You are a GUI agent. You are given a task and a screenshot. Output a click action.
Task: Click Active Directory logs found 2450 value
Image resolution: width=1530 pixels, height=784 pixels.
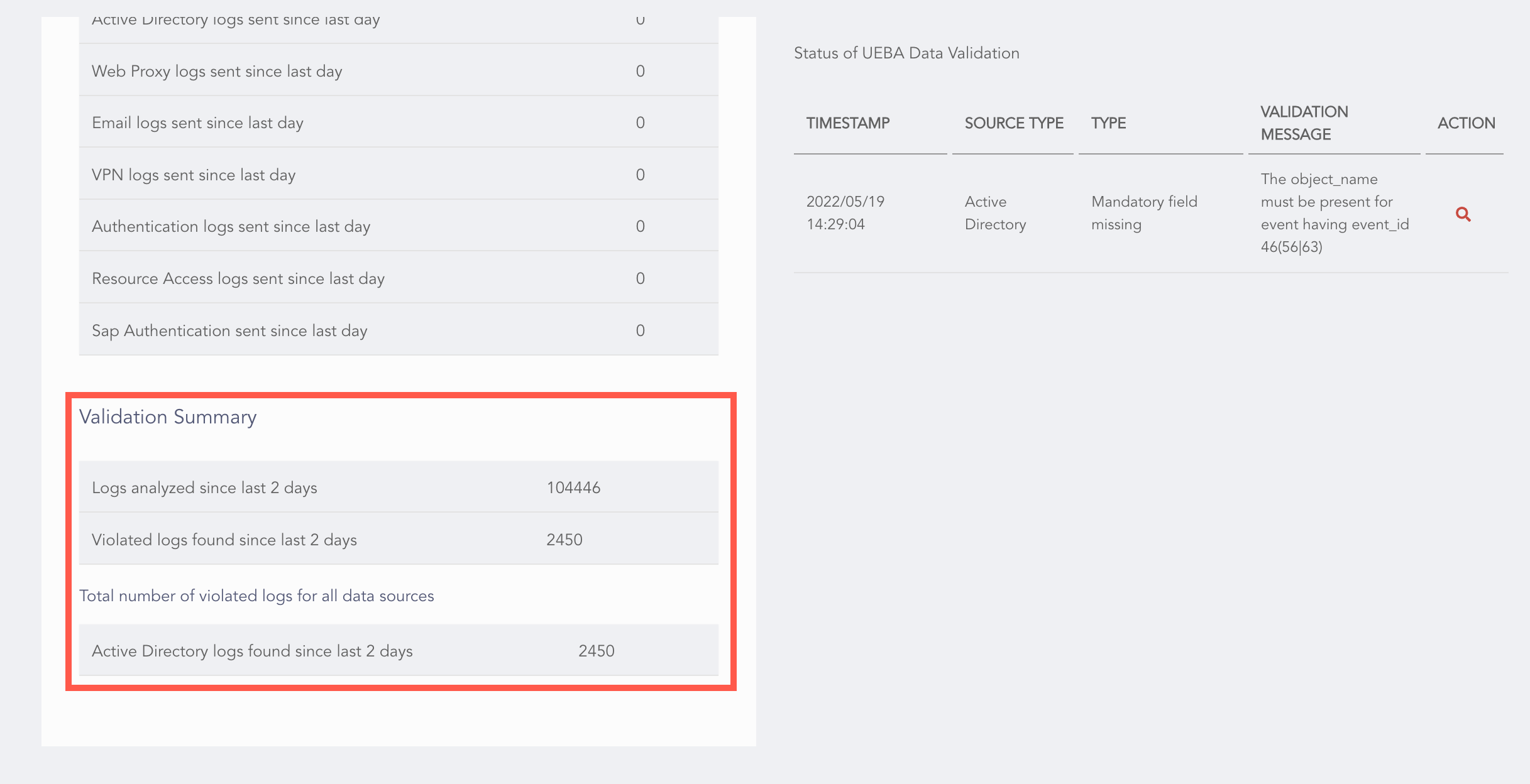pos(596,651)
